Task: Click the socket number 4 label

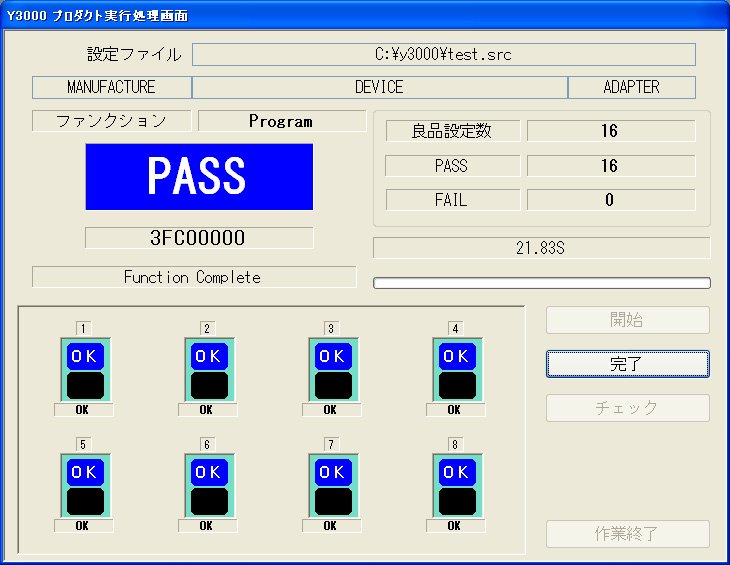Action: click(x=455, y=329)
